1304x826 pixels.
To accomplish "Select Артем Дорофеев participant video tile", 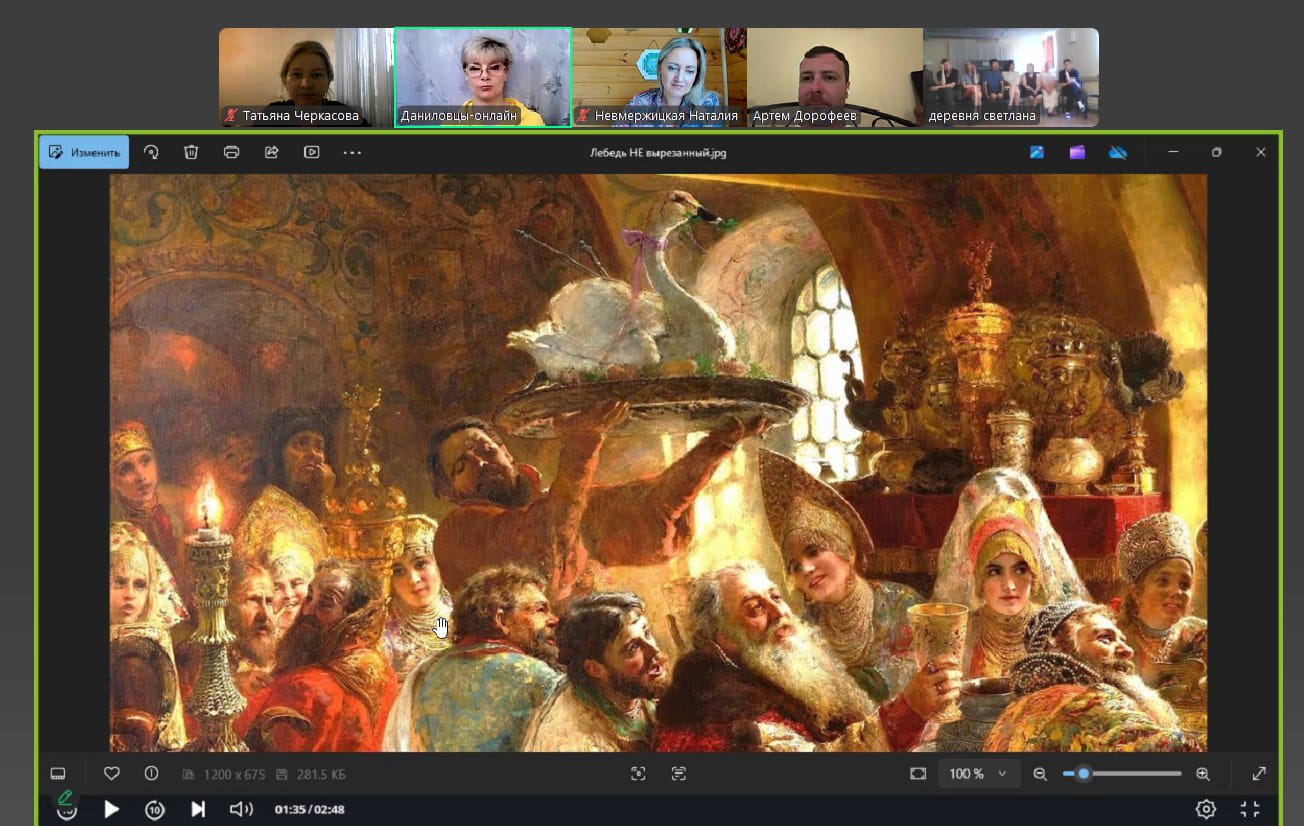I will (834, 77).
